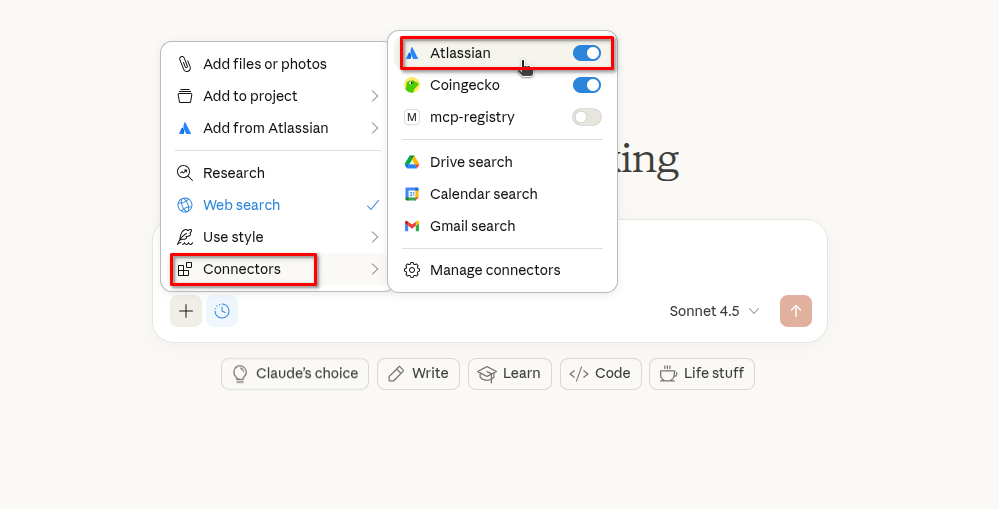Expand the Connectors submenu chevron

(375, 269)
